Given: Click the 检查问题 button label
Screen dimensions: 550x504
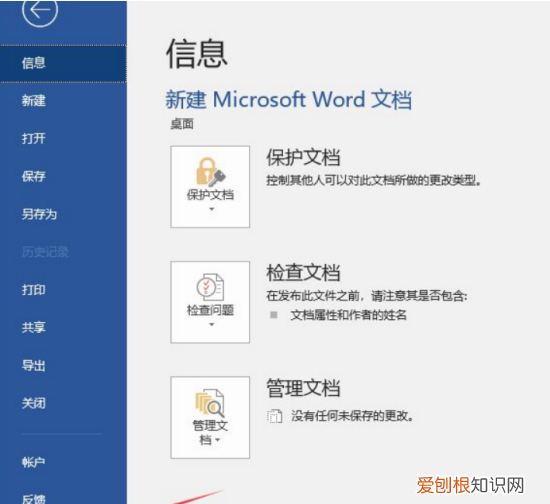Looking at the screenshot, I should pyautogui.click(x=210, y=310).
